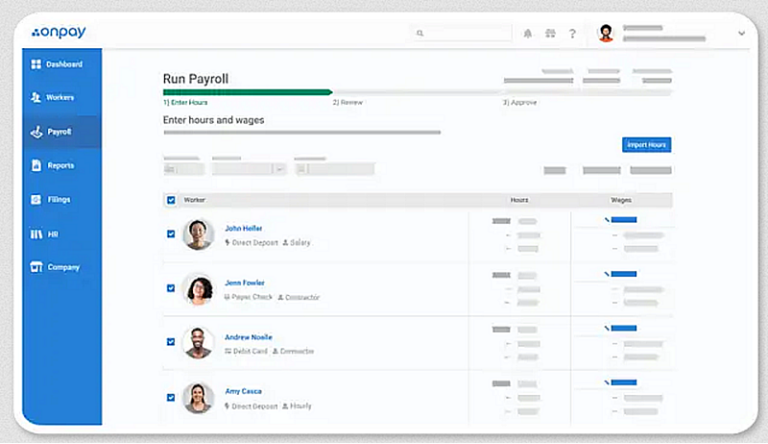The height and width of the screenshot is (444, 768).
Task: Open Amy Casca's profile link
Action: coord(243,391)
